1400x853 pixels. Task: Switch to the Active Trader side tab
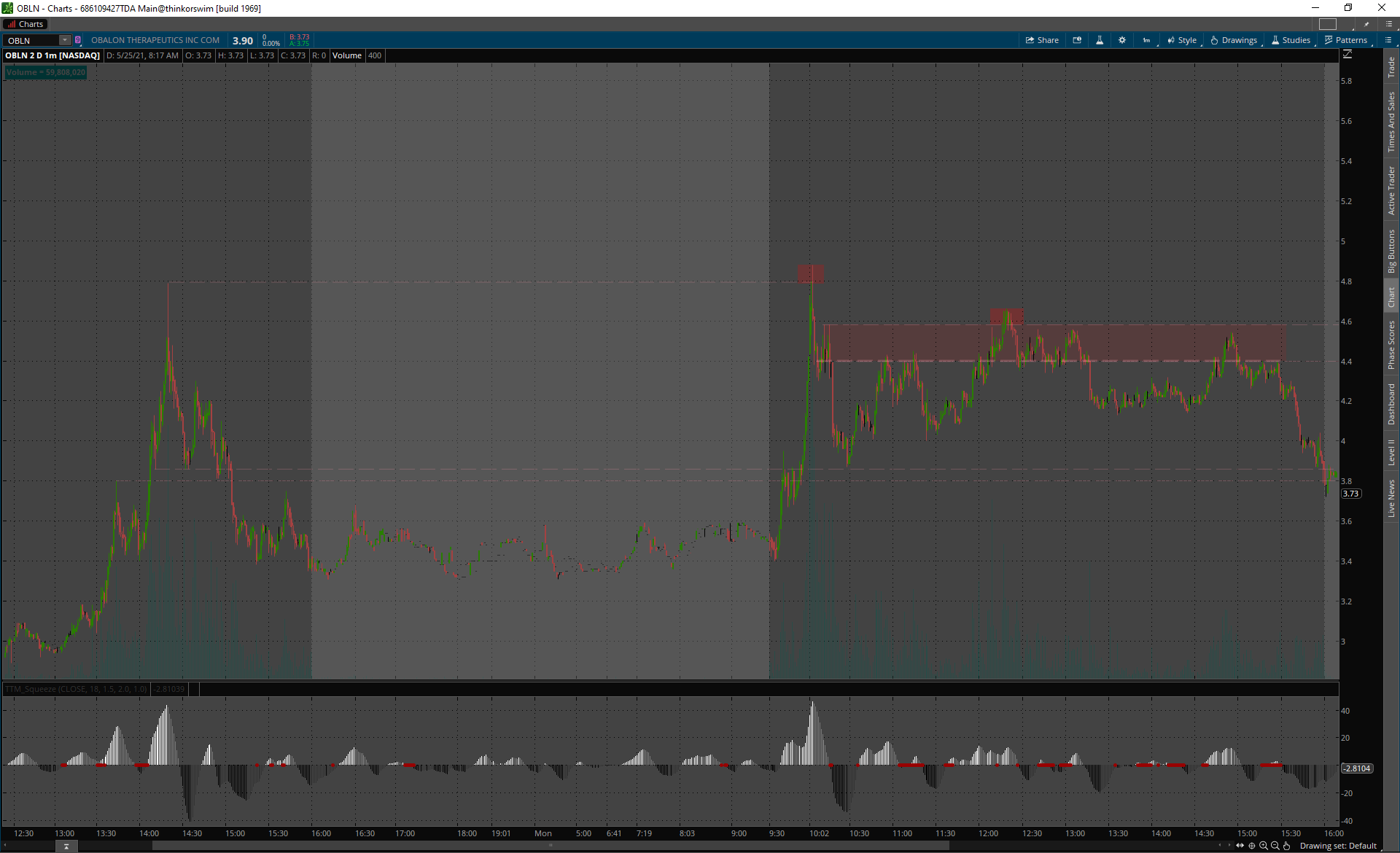point(1391,190)
